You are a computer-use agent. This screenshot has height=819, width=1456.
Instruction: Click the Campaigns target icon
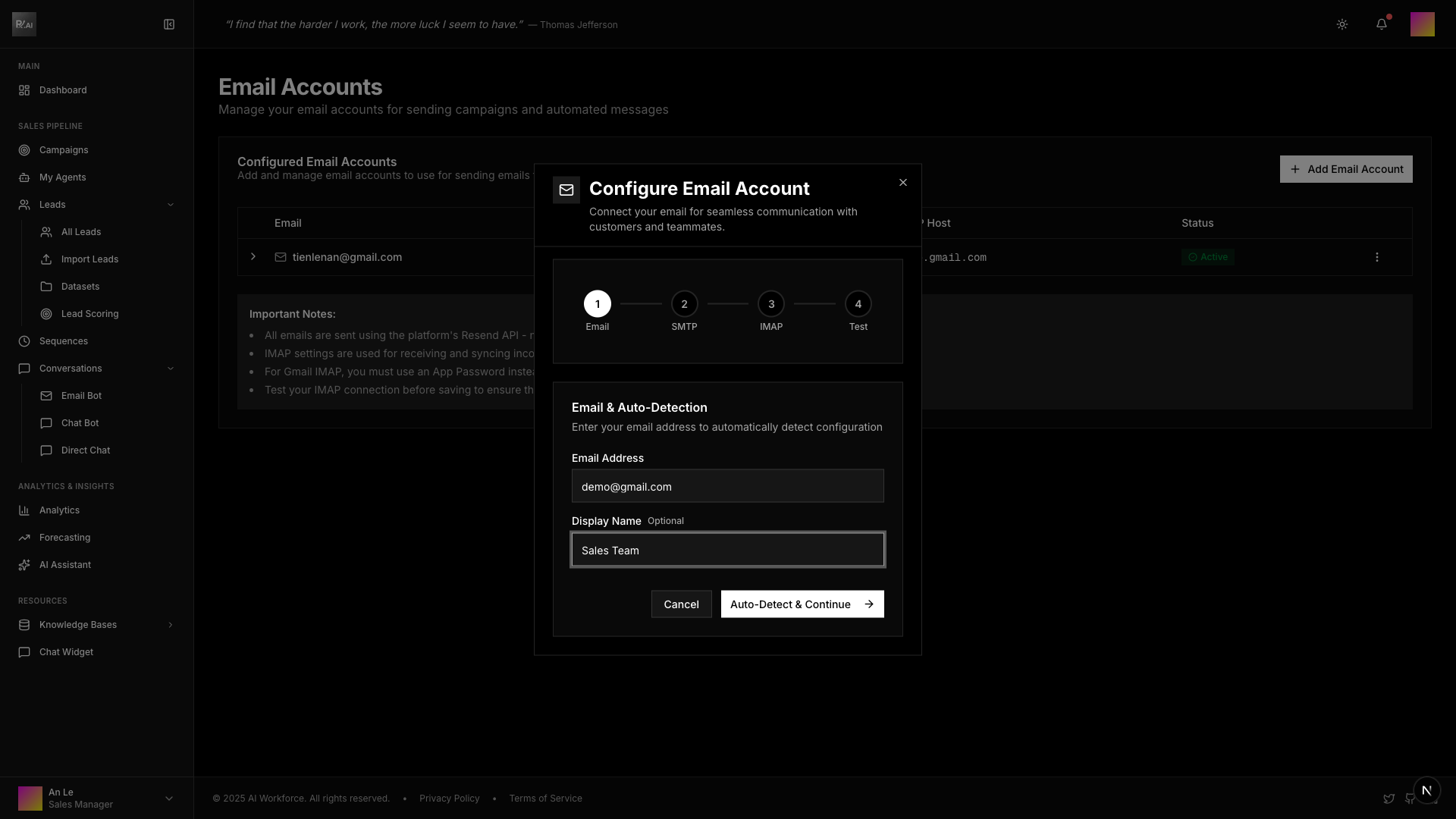[x=24, y=150]
